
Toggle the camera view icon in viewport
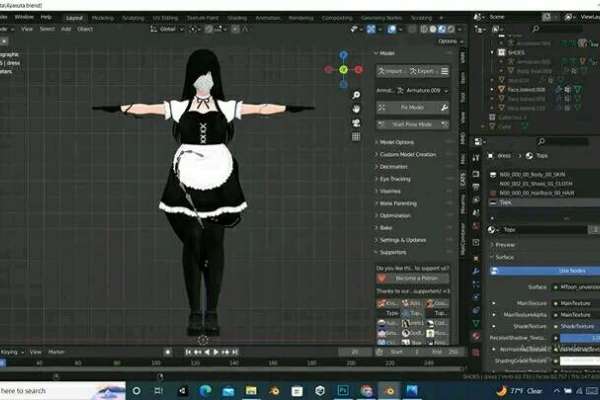point(356,123)
